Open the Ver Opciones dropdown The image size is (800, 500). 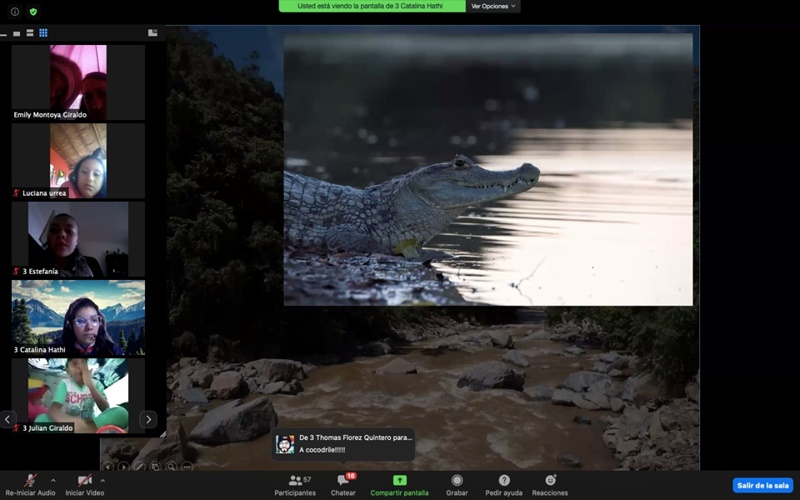coord(494,6)
